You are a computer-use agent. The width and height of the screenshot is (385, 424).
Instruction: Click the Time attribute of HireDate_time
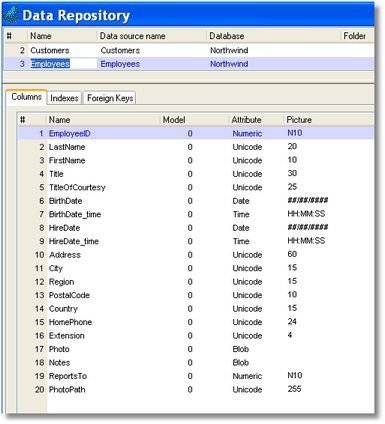point(241,241)
